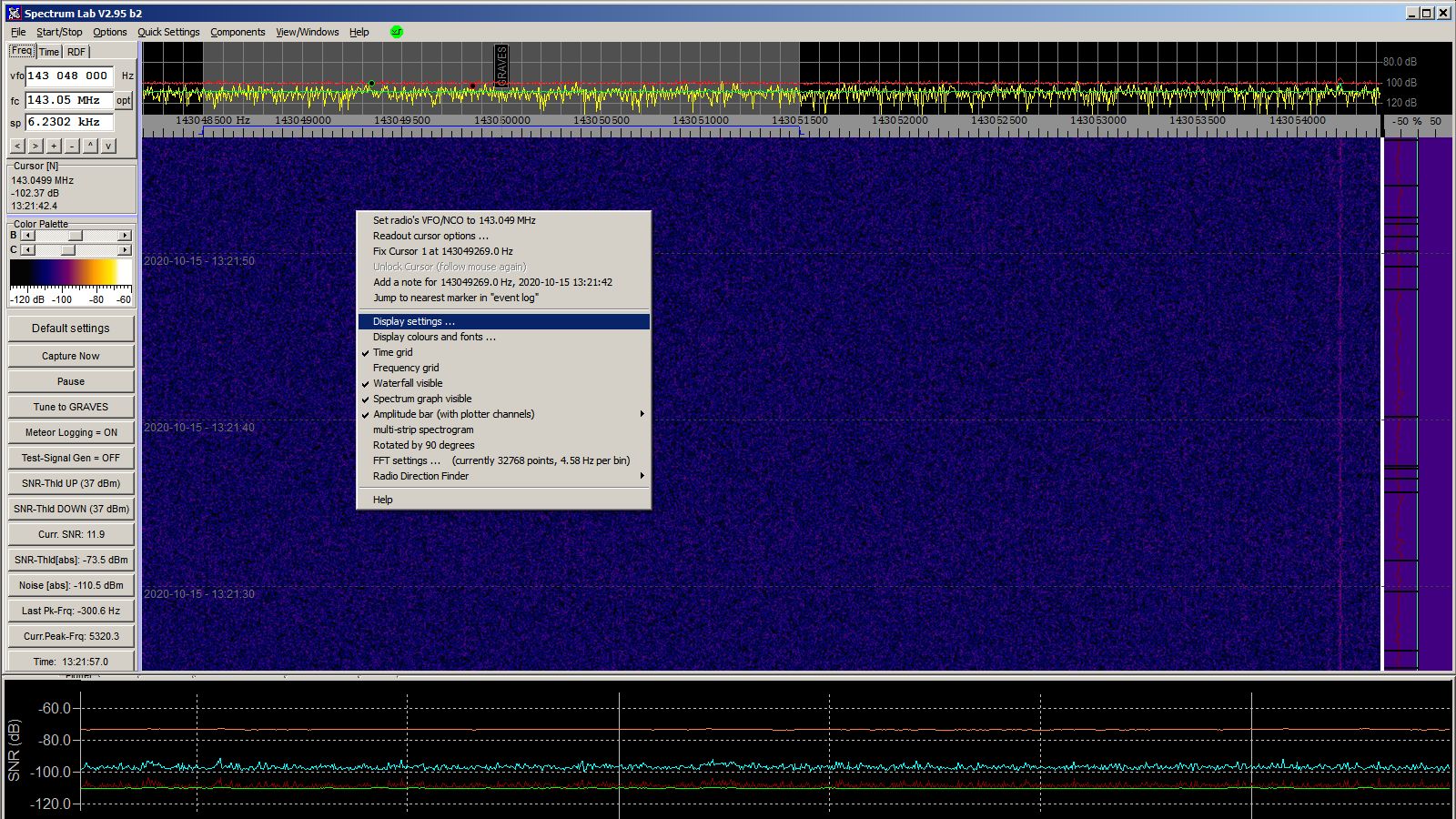
Task: Click the frequency shift right '>' button
Action: 35,146
